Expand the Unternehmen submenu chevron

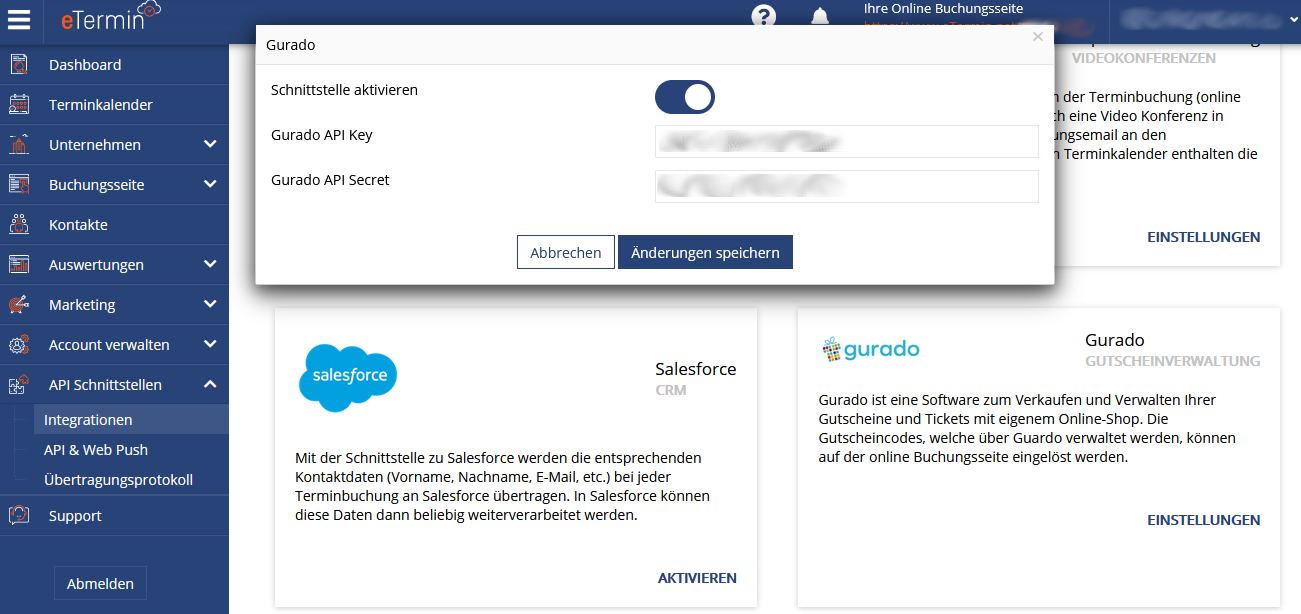(210, 144)
